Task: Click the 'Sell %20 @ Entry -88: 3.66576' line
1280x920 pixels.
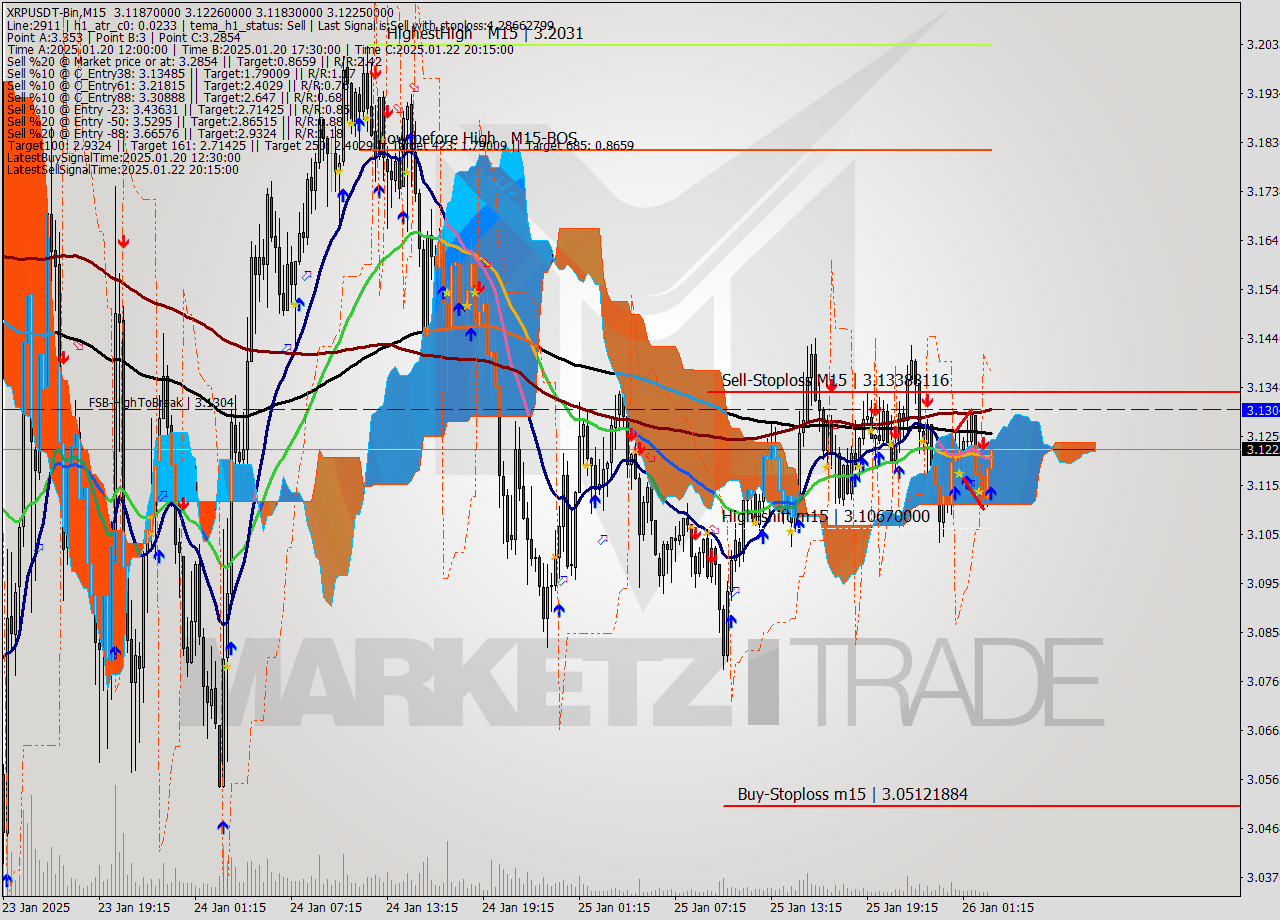Action: tap(174, 134)
